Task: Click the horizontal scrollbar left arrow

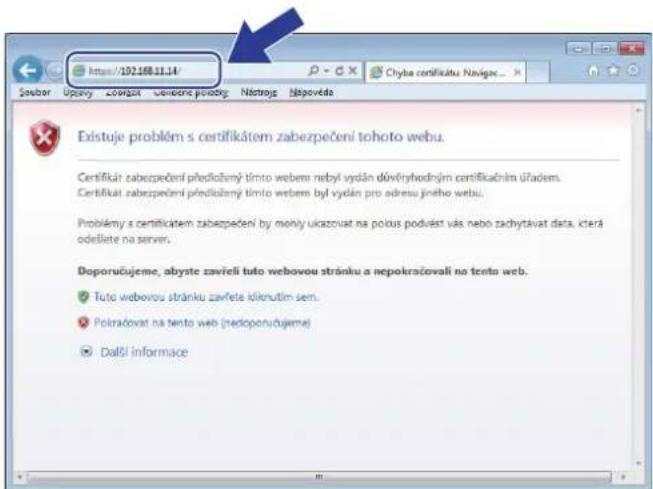Action: tap(19, 476)
